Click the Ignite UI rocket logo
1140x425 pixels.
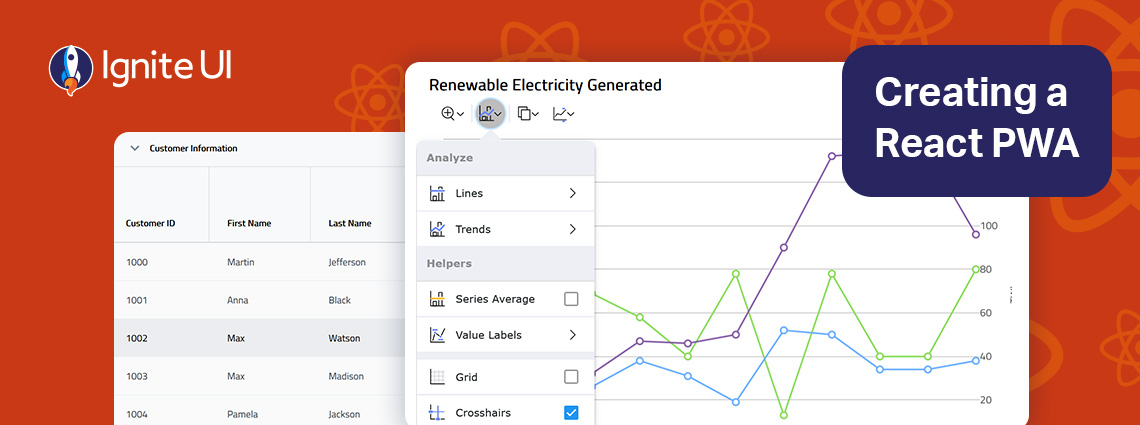click(71, 70)
